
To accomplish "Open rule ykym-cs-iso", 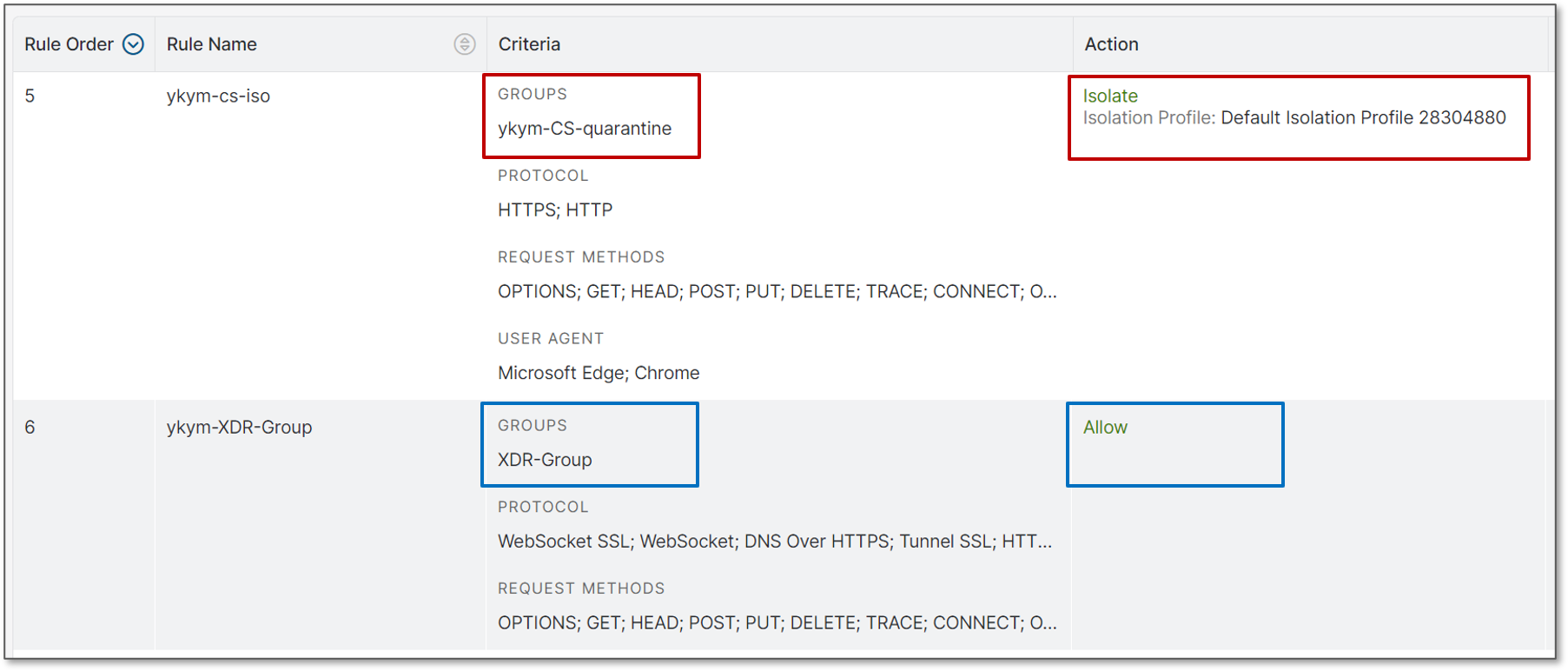I will point(218,96).
